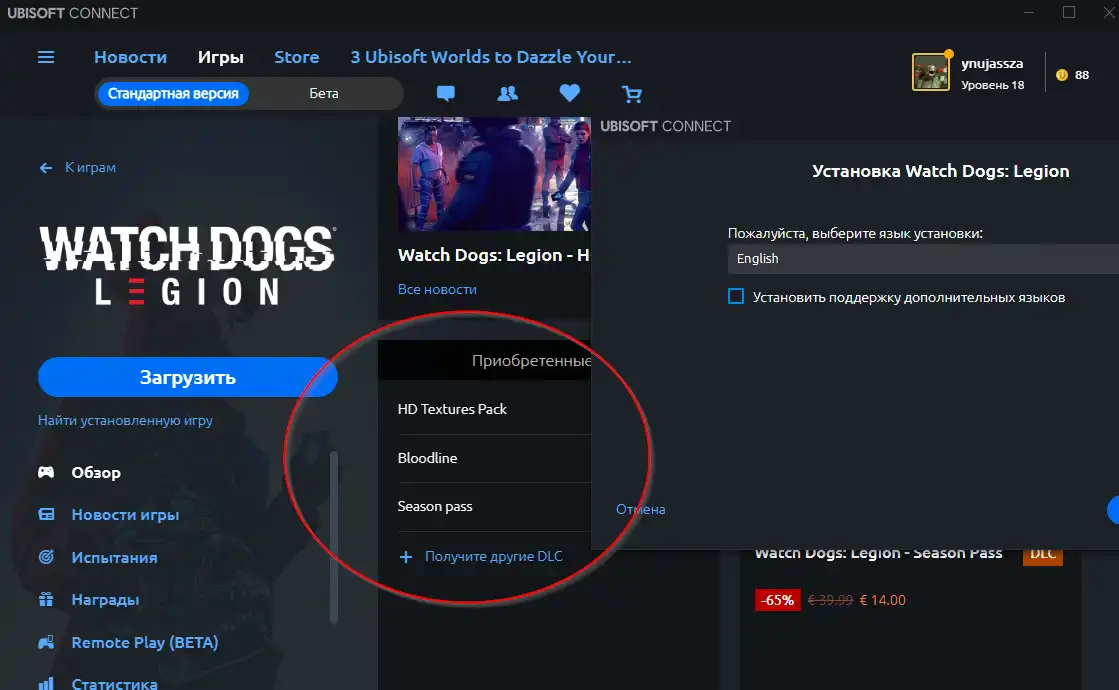The height and width of the screenshot is (690, 1119).
Task: Open the installation language dropdown showing English
Action: click(923, 258)
